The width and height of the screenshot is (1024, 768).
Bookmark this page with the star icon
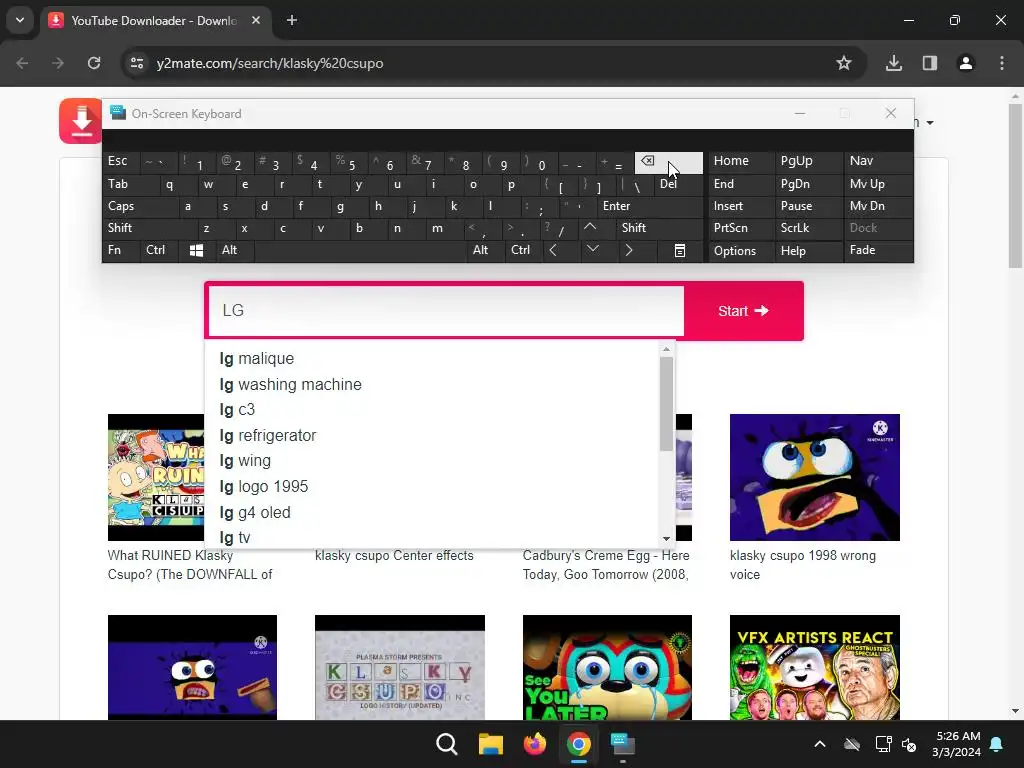[844, 63]
